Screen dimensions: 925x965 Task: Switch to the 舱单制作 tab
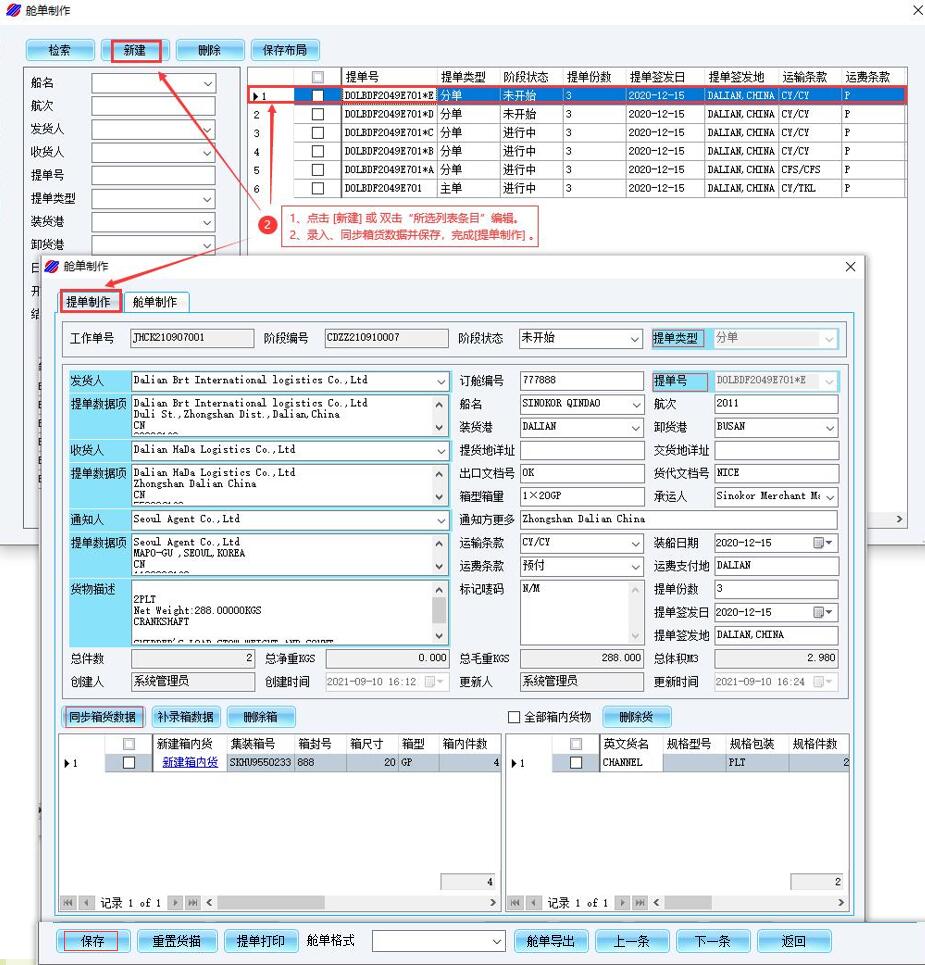pos(155,302)
